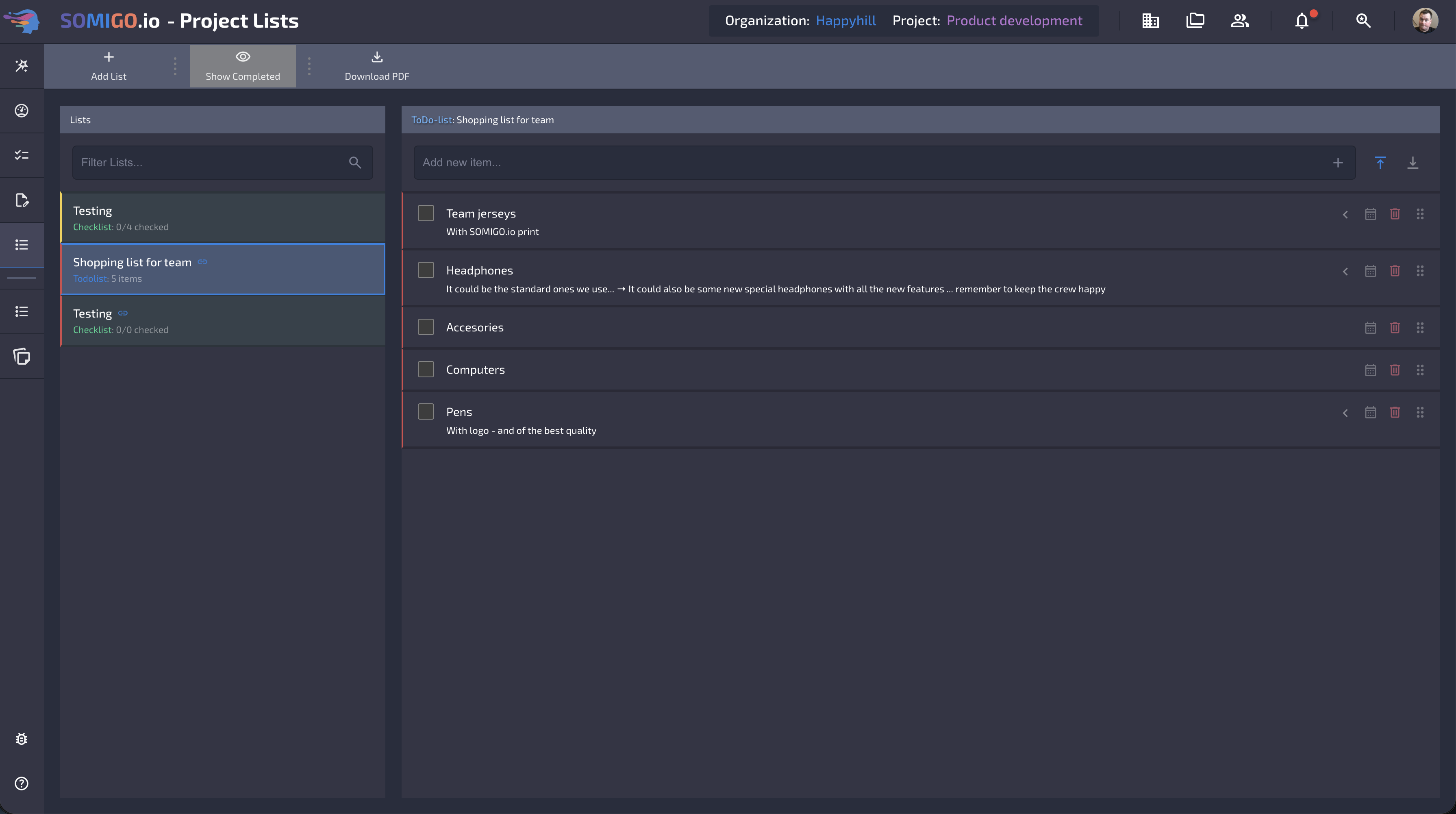The image size is (1456, 814).
Task: Toggle Show Completed in toolbar
Action: 243,66
